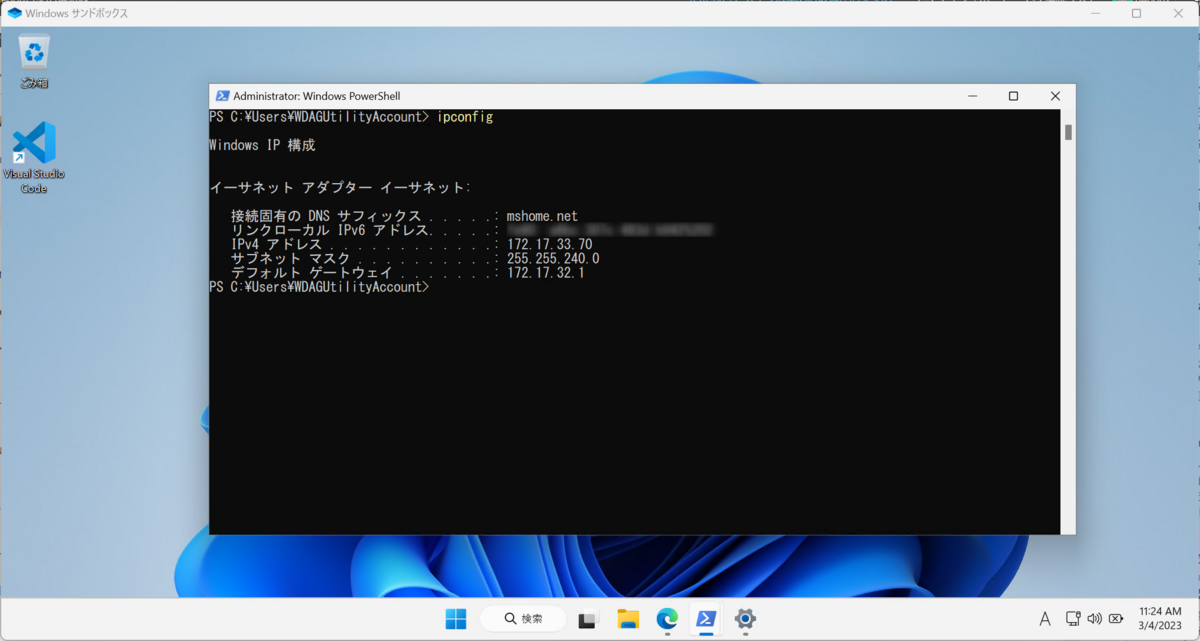This screenshot has height=641, width=1200.
Task: Open network status icon in system tray
Action: [x=1073, y=619]
